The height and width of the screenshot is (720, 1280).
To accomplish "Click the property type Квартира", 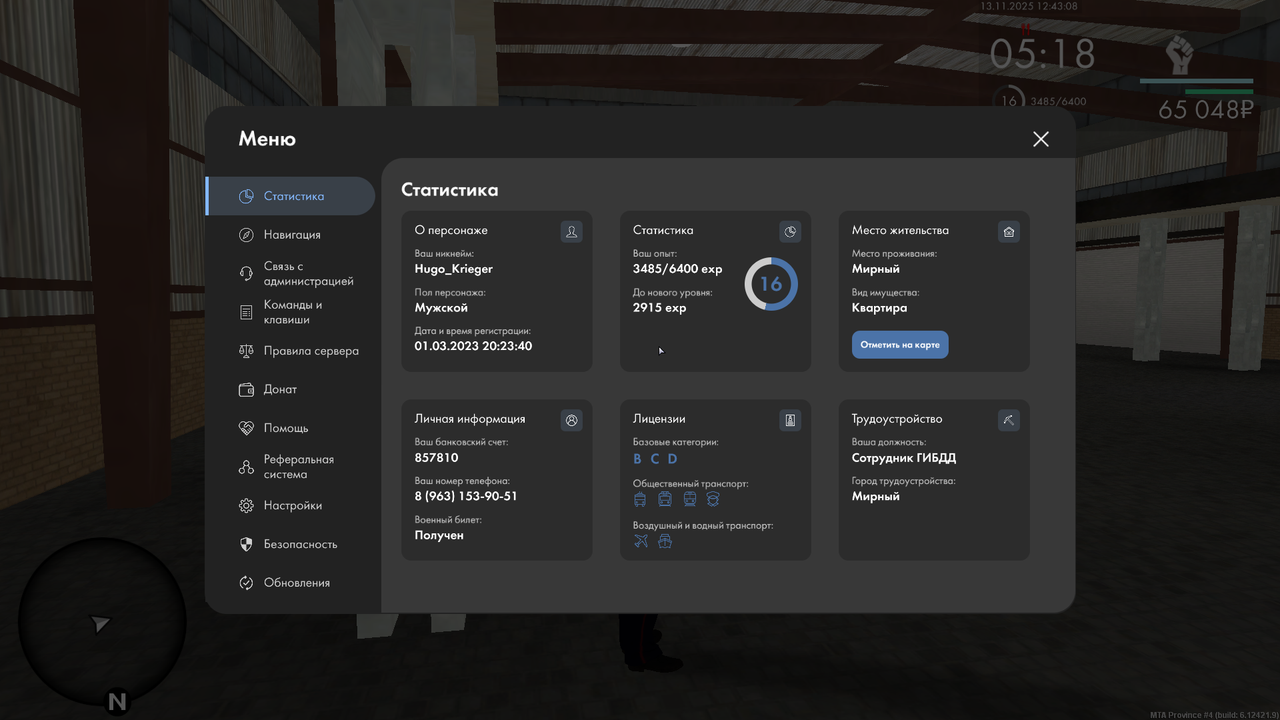I will pos(880,308).
